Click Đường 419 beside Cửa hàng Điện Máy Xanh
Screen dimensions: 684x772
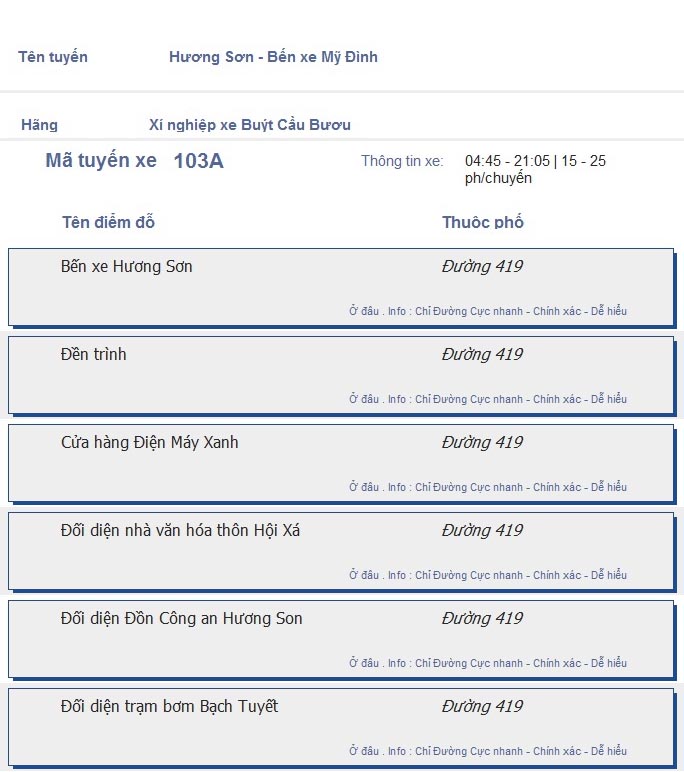tap(482, 442)
